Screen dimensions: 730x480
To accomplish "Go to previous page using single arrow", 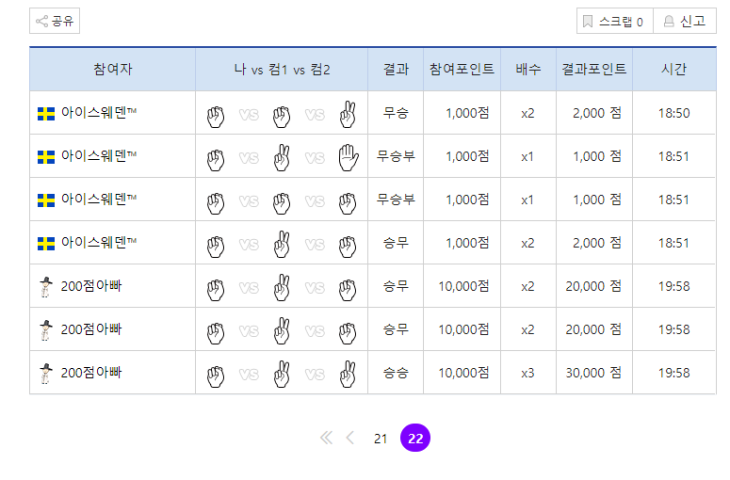I will click(x=350, y=438).
